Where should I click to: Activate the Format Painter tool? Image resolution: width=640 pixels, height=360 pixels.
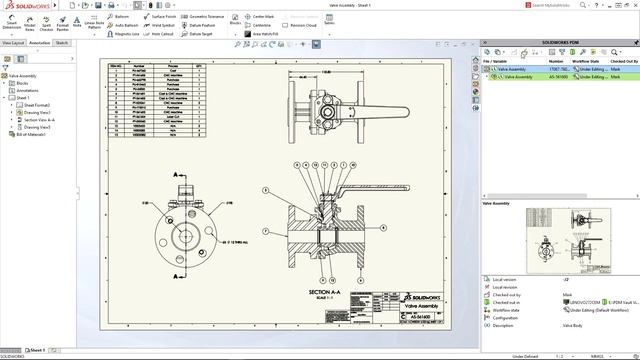click(x=62, y=24)
